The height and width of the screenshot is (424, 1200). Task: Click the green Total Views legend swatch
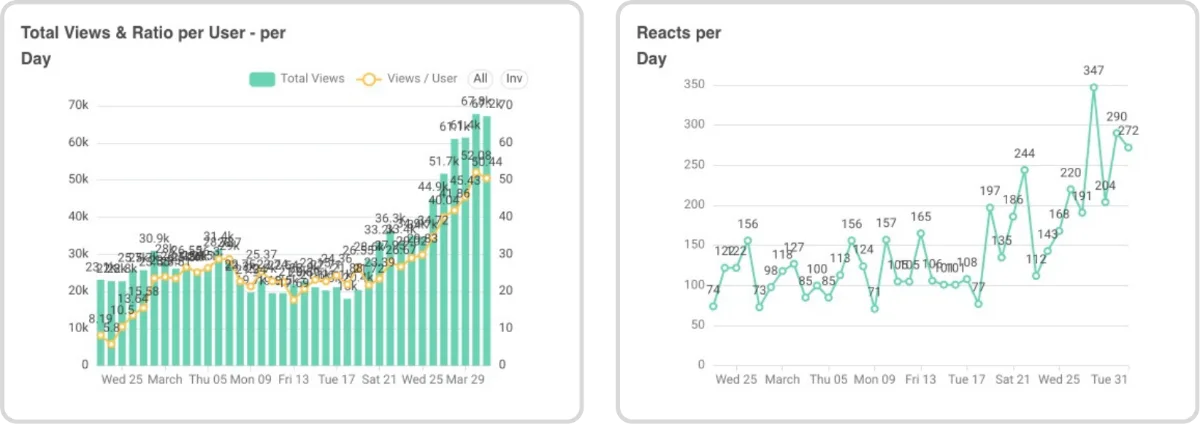point(262,79)
